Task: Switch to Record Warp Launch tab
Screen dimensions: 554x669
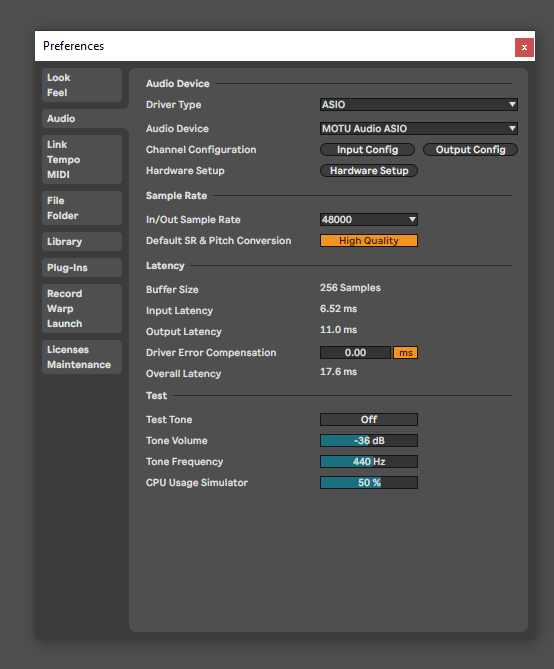Action: [x=82, y=308]
